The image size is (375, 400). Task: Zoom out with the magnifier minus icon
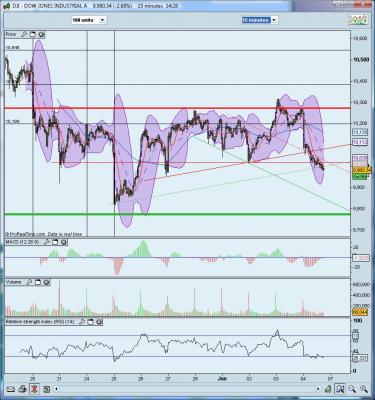[352, 389]
